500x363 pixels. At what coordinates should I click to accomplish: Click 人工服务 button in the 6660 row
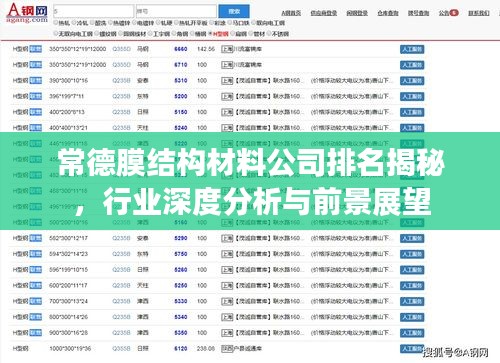pos(412,49)
